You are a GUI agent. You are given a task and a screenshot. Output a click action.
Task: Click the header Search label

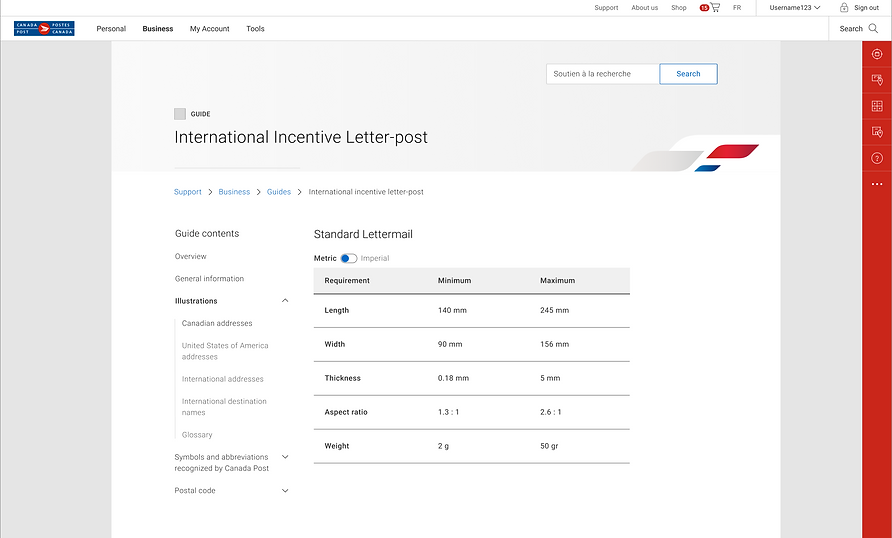coord(851,28)
